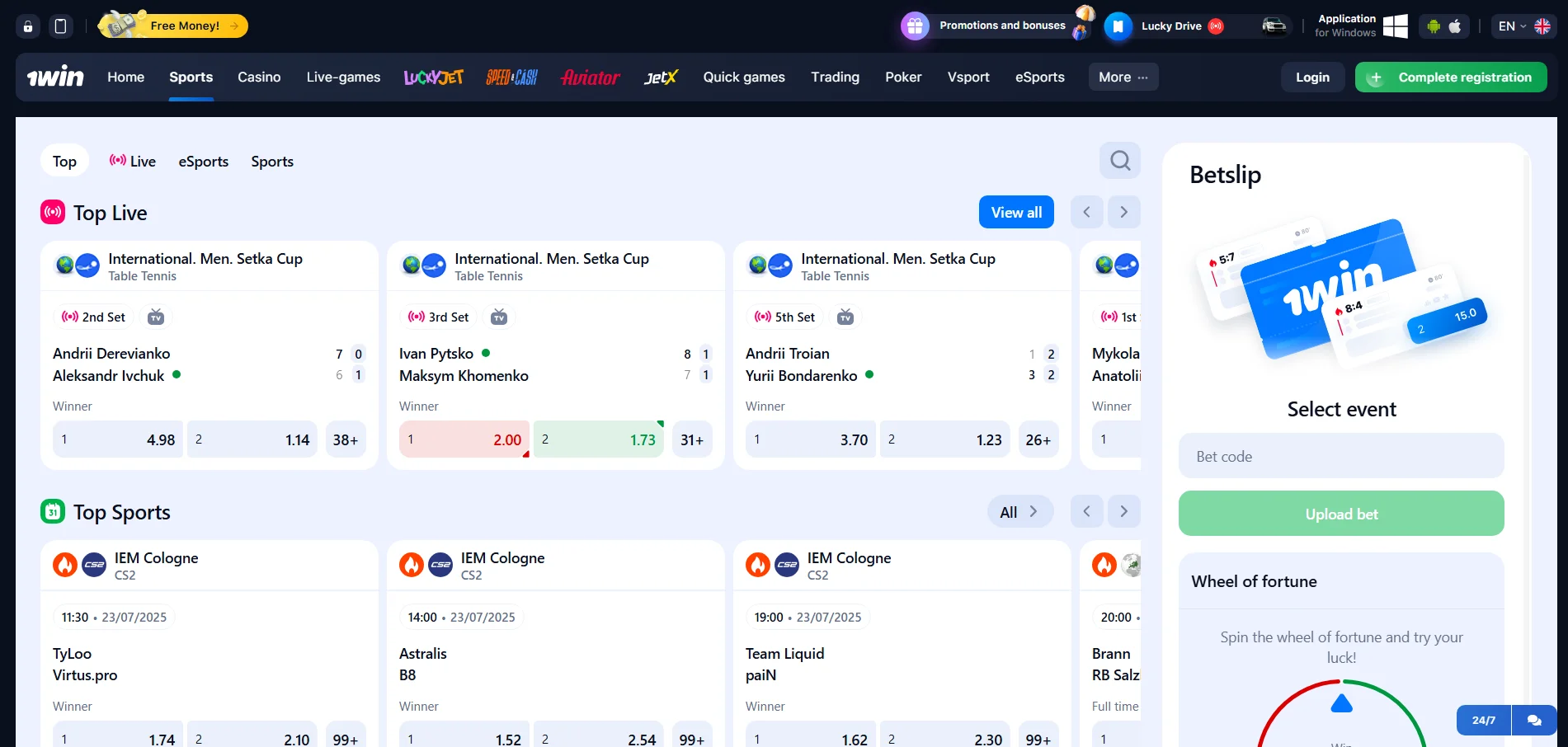Open the Aviator game logo
The width and height of the screenshot is (1568, 747).
click(x=590, y=77)
